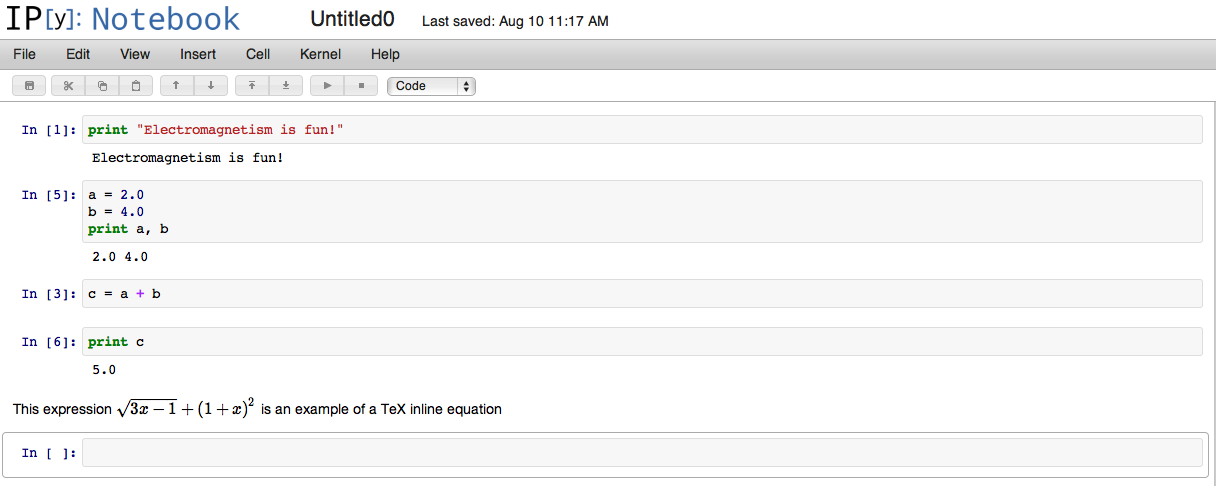1216x486 pixels.
Task: Cut the selected cell with the scissors icon
Action: tap(68, 86)
